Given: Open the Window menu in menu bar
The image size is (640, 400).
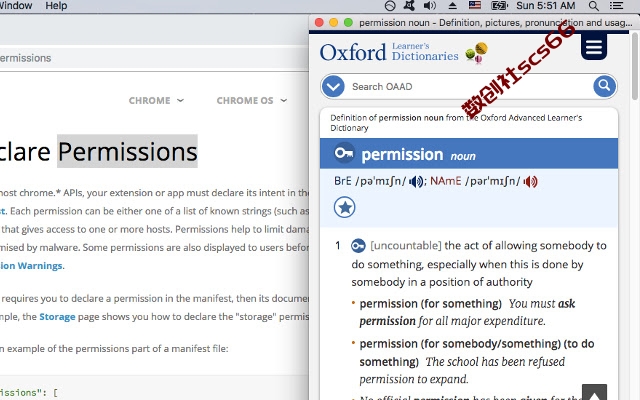Looking at the screenshot, I should pos(16,6).
